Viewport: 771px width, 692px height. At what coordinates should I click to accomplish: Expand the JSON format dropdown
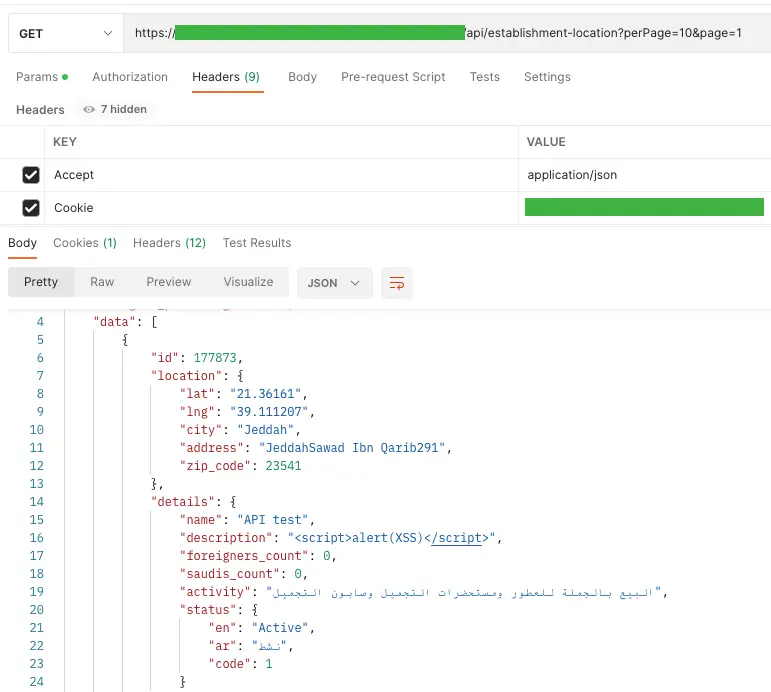pos(334,283)
